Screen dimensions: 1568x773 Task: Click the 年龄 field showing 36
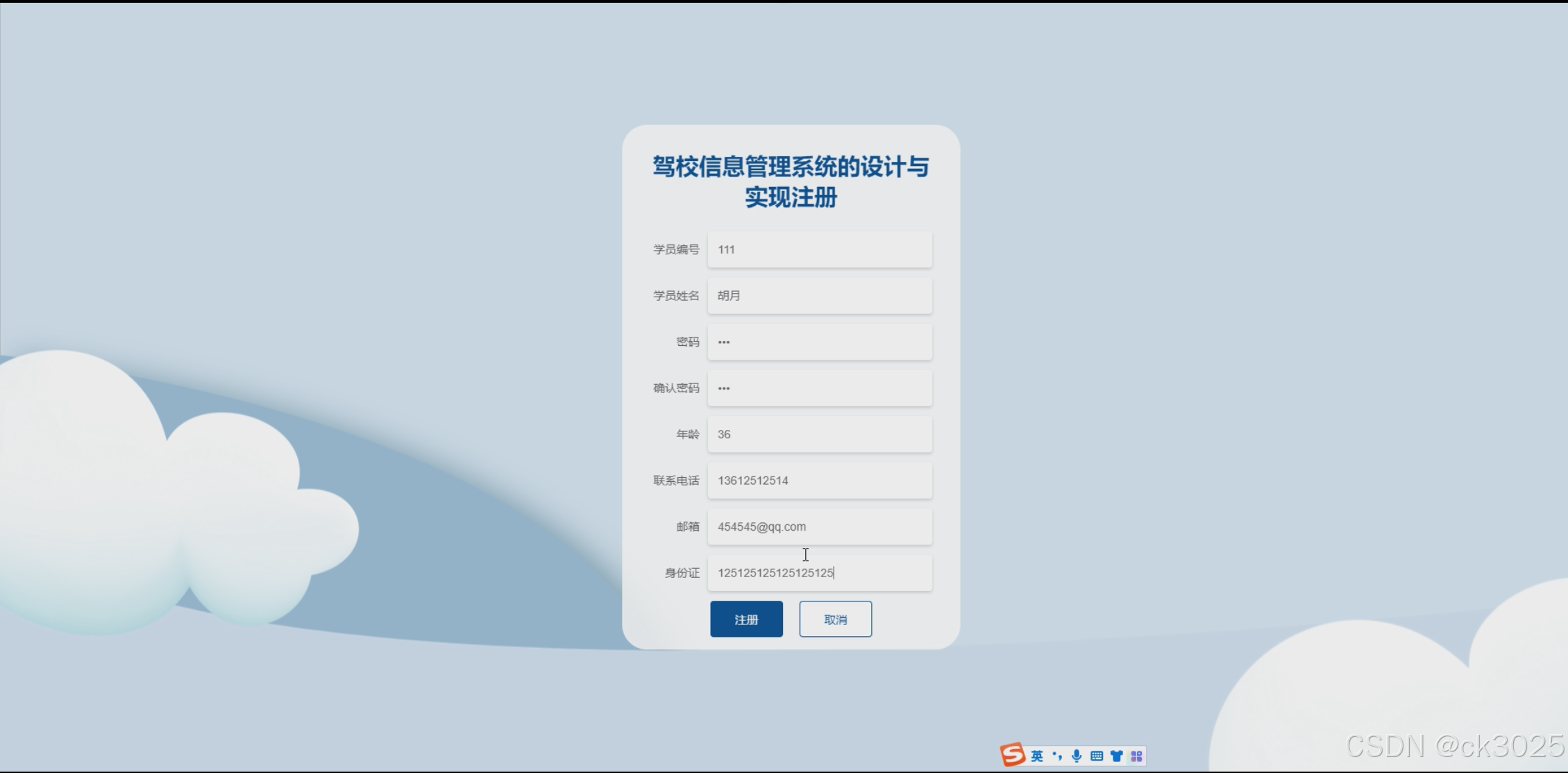[x=819, y=434]
